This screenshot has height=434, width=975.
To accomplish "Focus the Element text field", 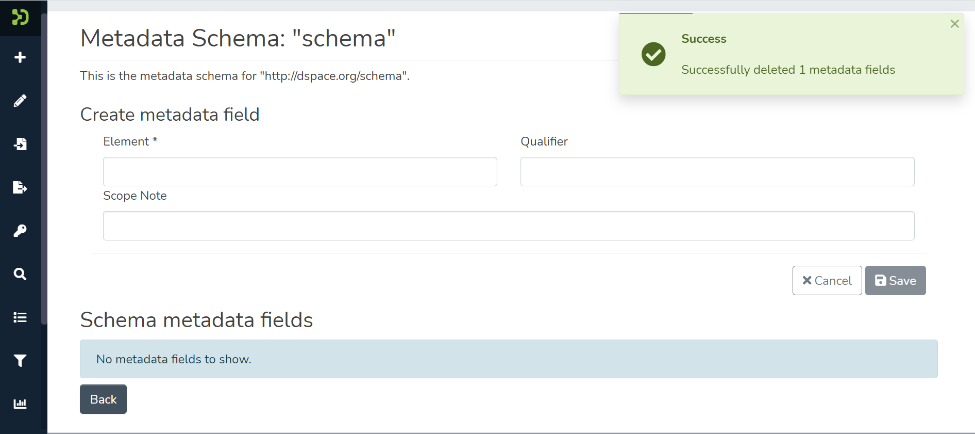I will click(300, 172).
